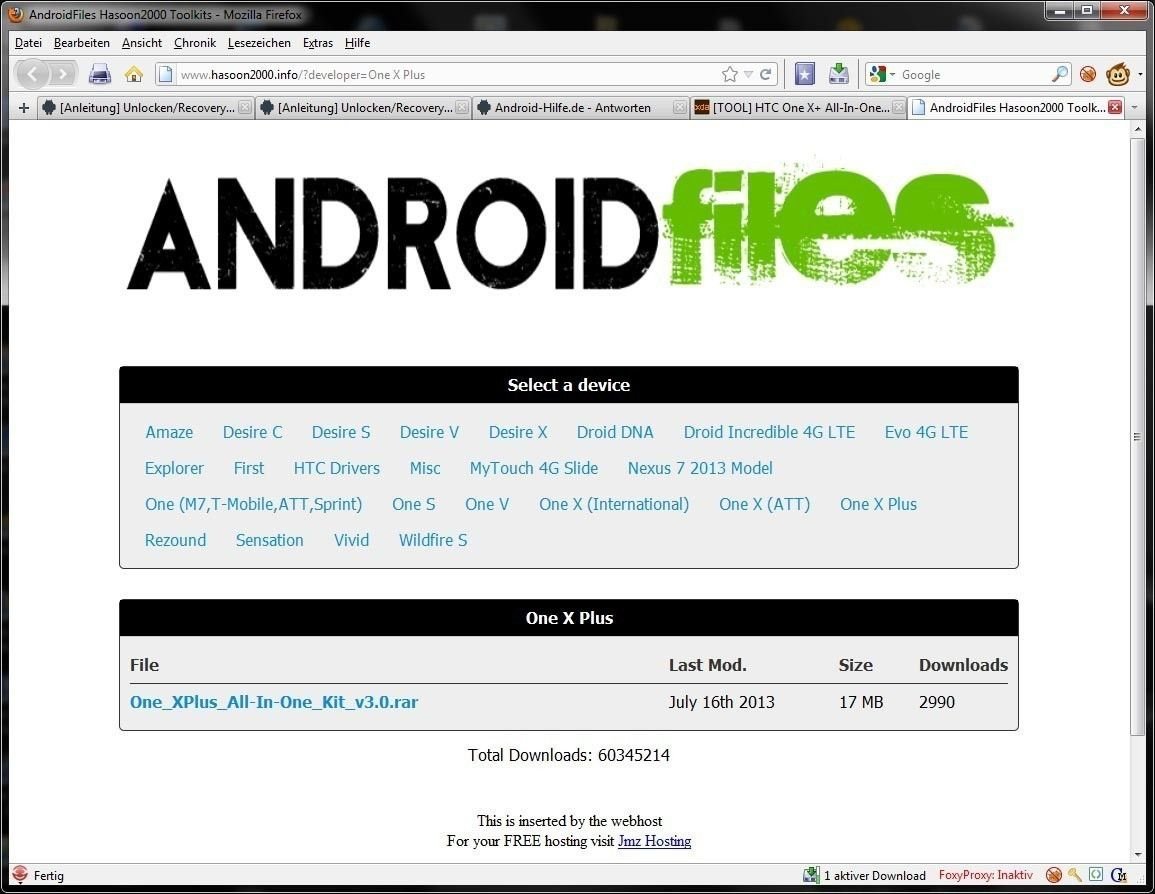This screenshot has width=1155, height=894.
Task: Select the Wildfire S device link
Action: point(433,541)
